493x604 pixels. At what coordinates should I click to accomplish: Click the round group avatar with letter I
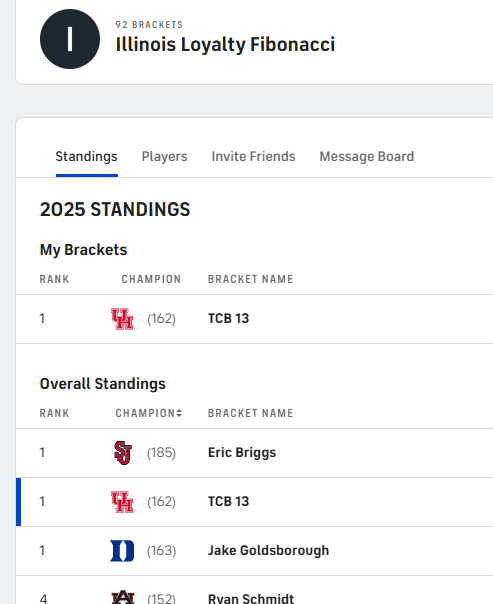pos(70,39)
